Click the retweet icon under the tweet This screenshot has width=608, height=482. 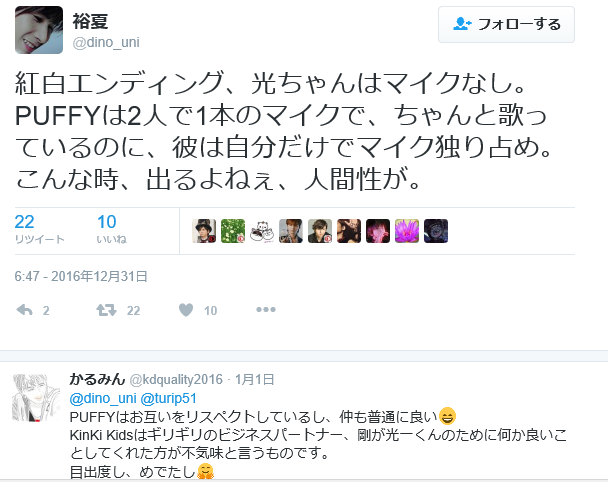(106, 310)
